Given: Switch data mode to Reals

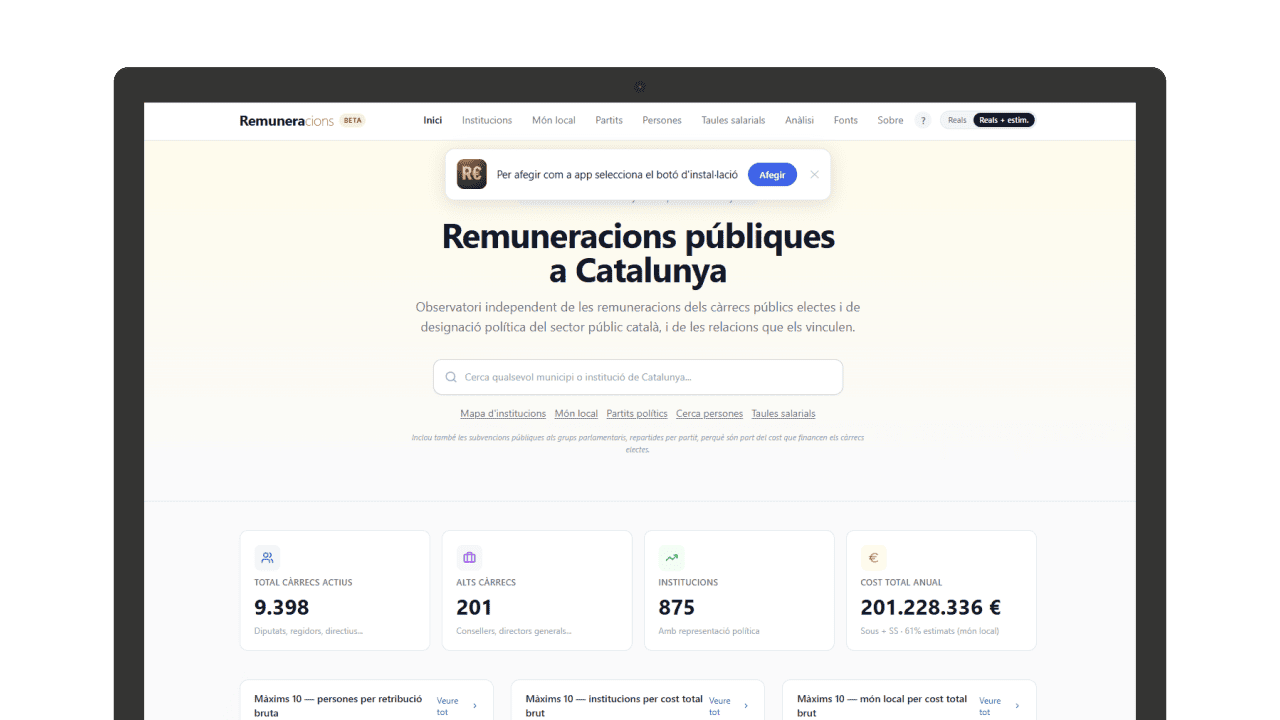Looking at the screenshot, I should [x=957, y=120].
